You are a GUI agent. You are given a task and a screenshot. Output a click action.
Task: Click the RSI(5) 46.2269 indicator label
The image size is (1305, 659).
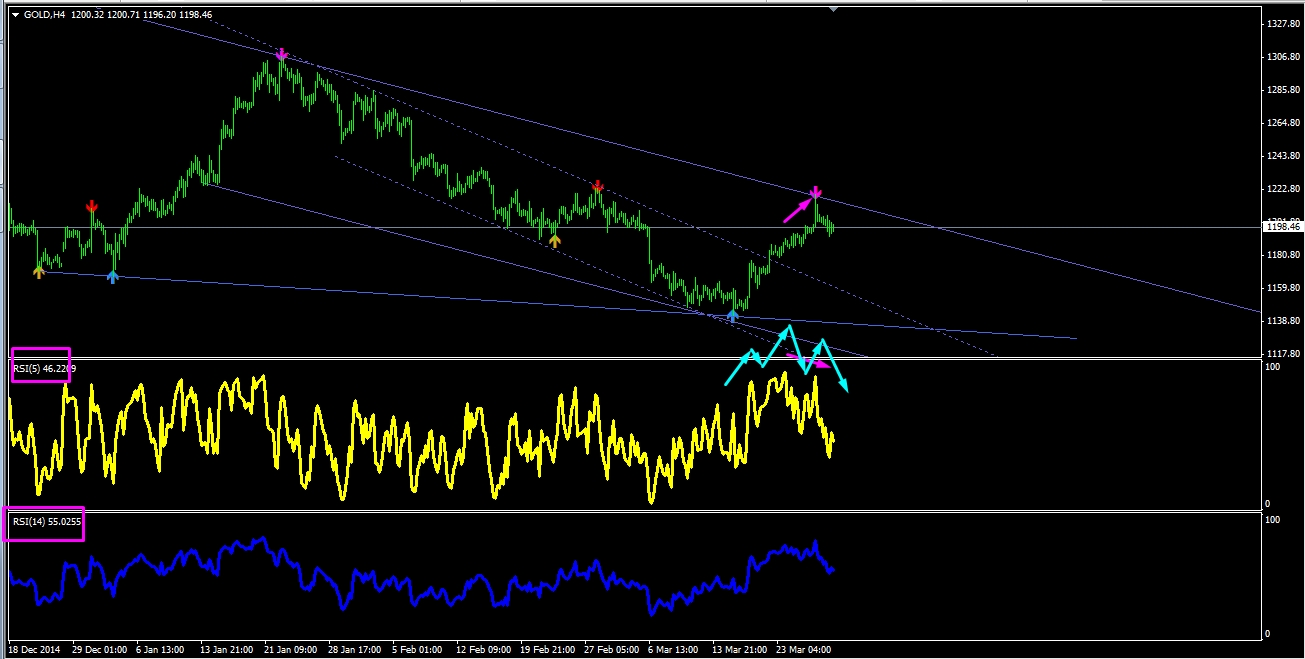point(44,369)
